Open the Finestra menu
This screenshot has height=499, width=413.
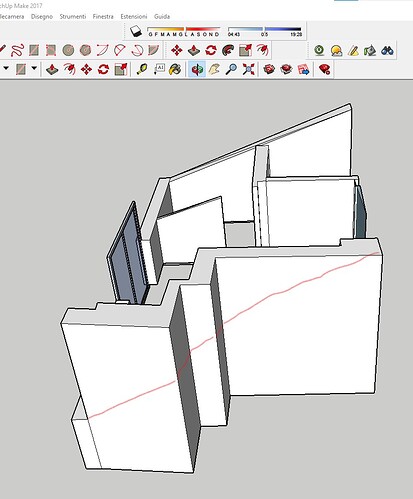(103, 16)
